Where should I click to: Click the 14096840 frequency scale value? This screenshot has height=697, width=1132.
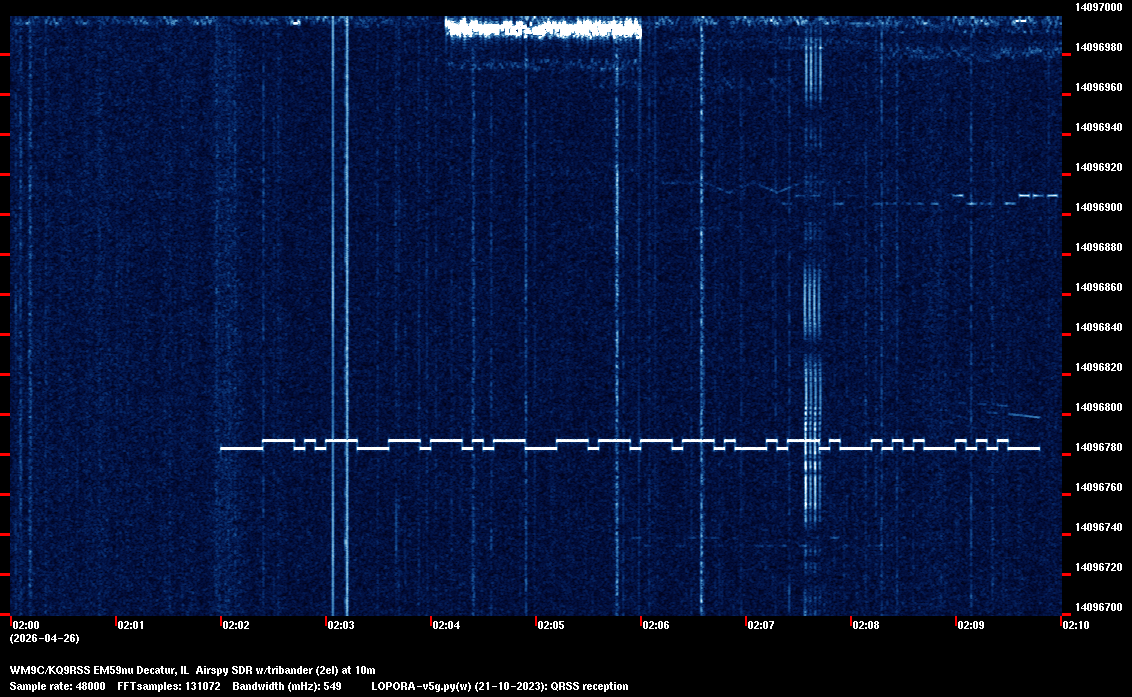click(1097, 327)
